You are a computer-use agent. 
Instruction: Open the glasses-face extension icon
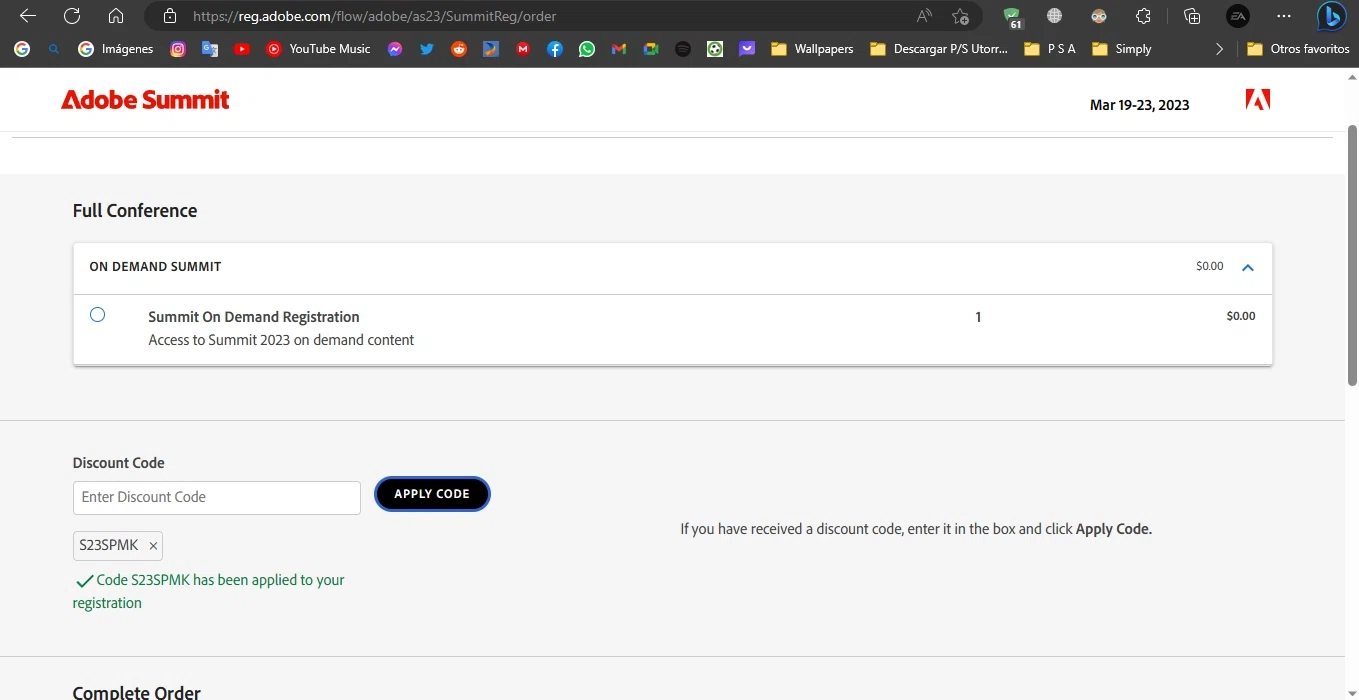pyautogui.click(x=1099, y=16)
